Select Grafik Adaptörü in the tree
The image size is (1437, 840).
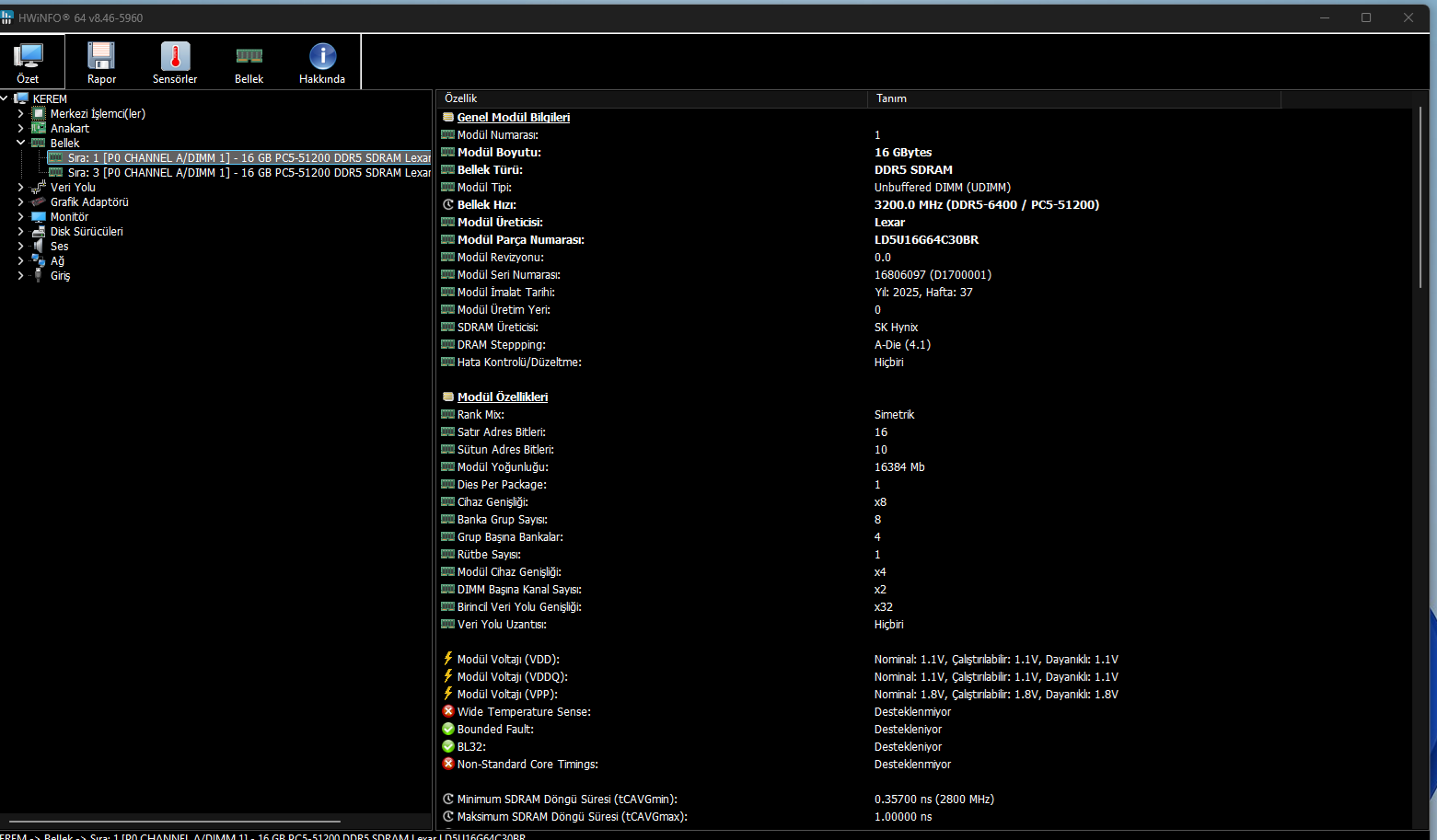coord(89,201)
